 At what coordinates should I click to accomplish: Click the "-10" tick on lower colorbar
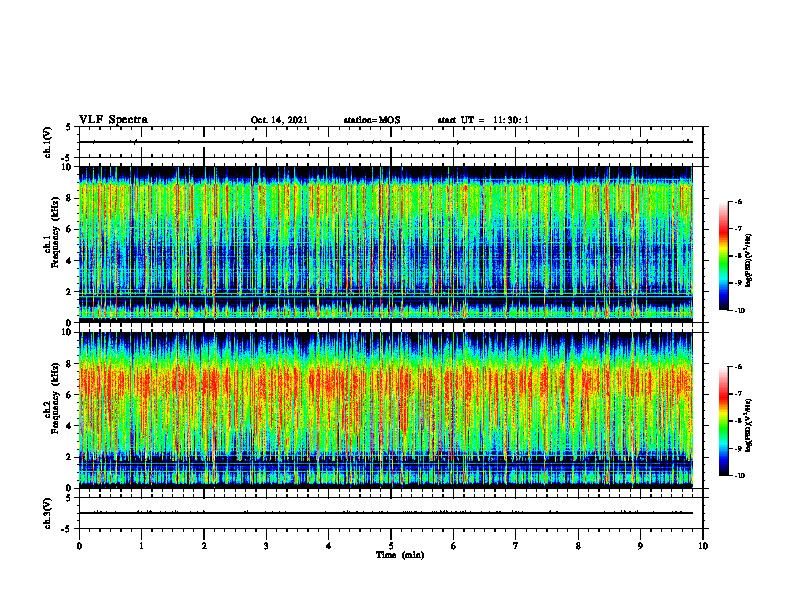739,476
